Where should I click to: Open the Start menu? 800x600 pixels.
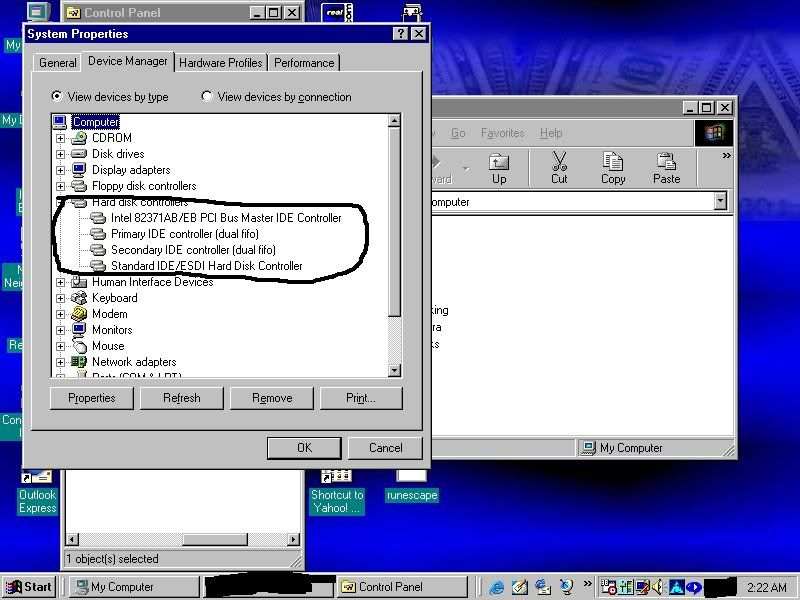pyautogui.click(x=29, y=587)
